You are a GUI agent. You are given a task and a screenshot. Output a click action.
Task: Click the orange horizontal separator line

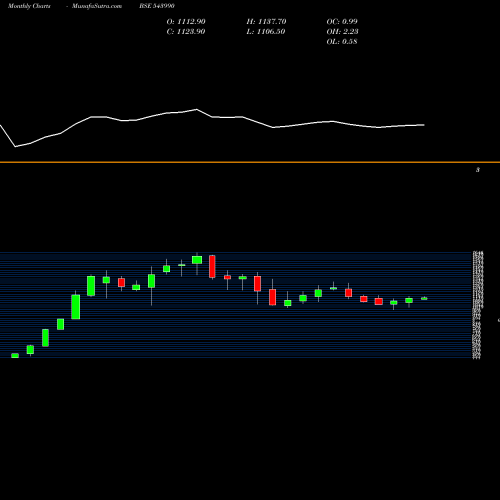coord(250,162)
